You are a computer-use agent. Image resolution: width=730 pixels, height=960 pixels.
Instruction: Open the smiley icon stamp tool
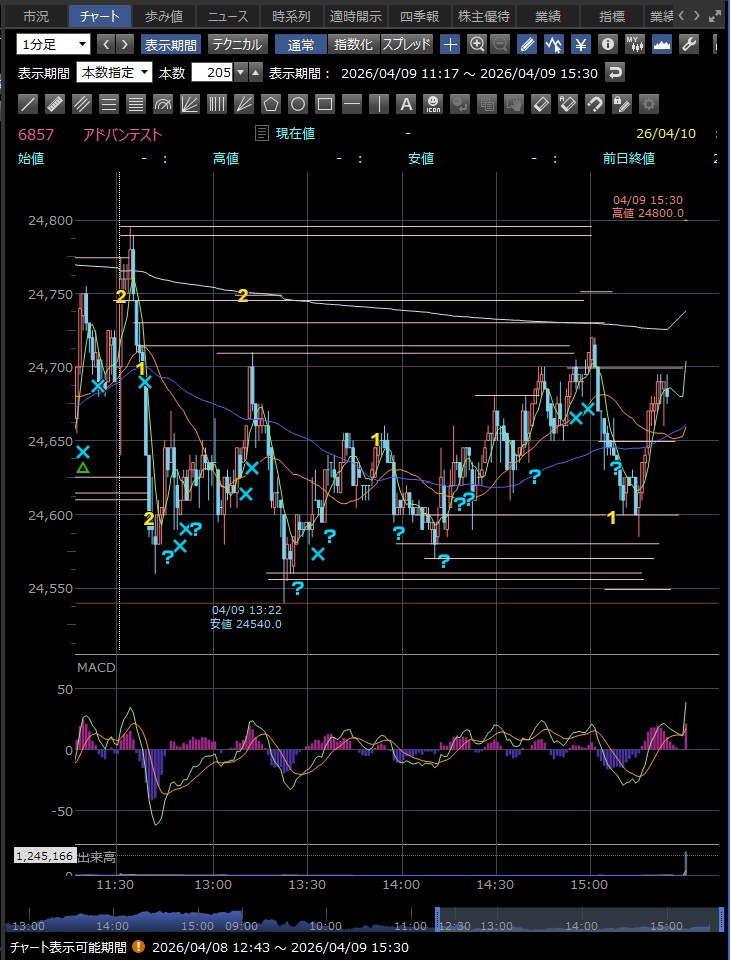point(433,103)
